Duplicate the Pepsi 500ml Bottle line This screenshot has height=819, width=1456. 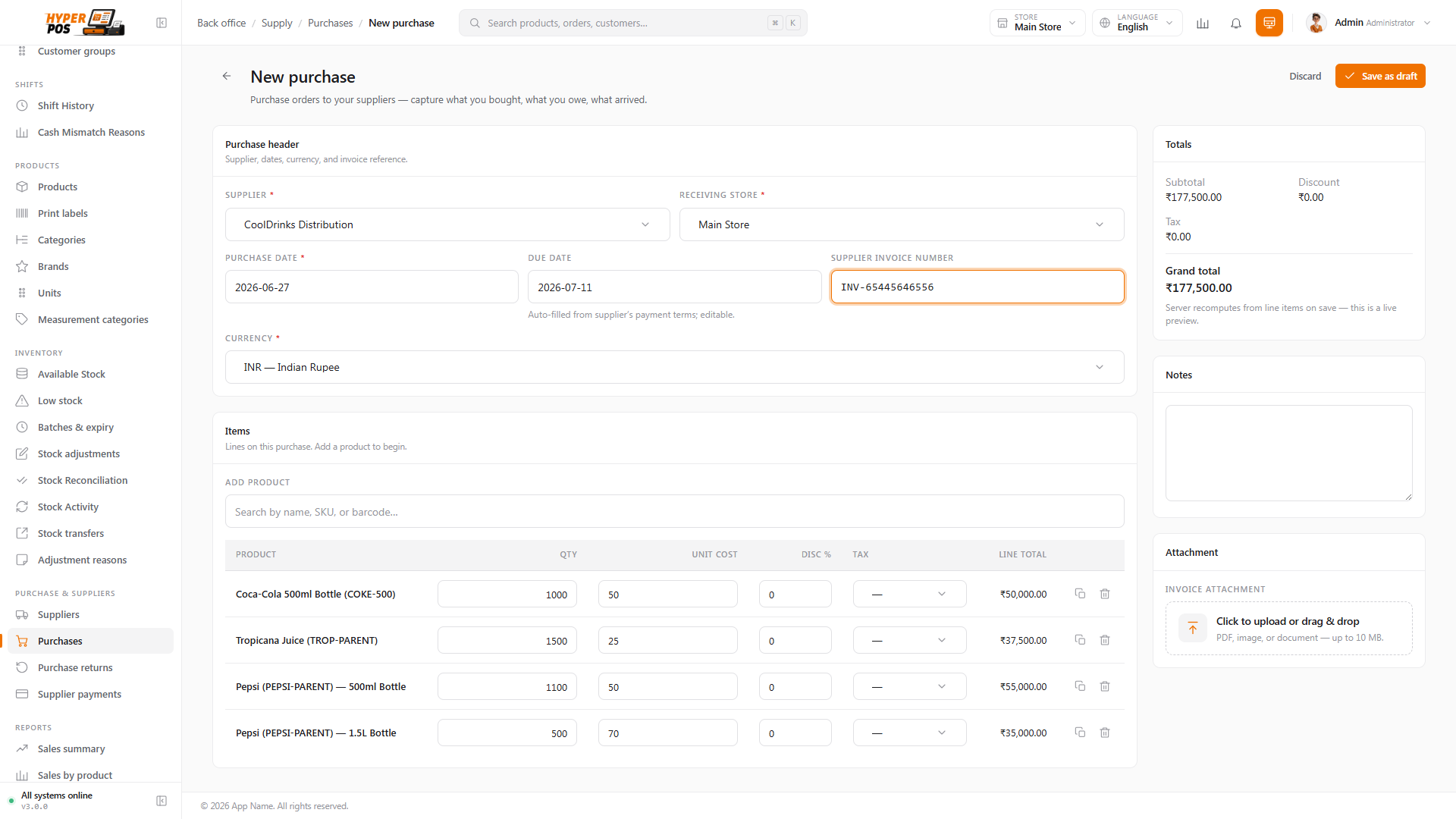pos(1080,686)
